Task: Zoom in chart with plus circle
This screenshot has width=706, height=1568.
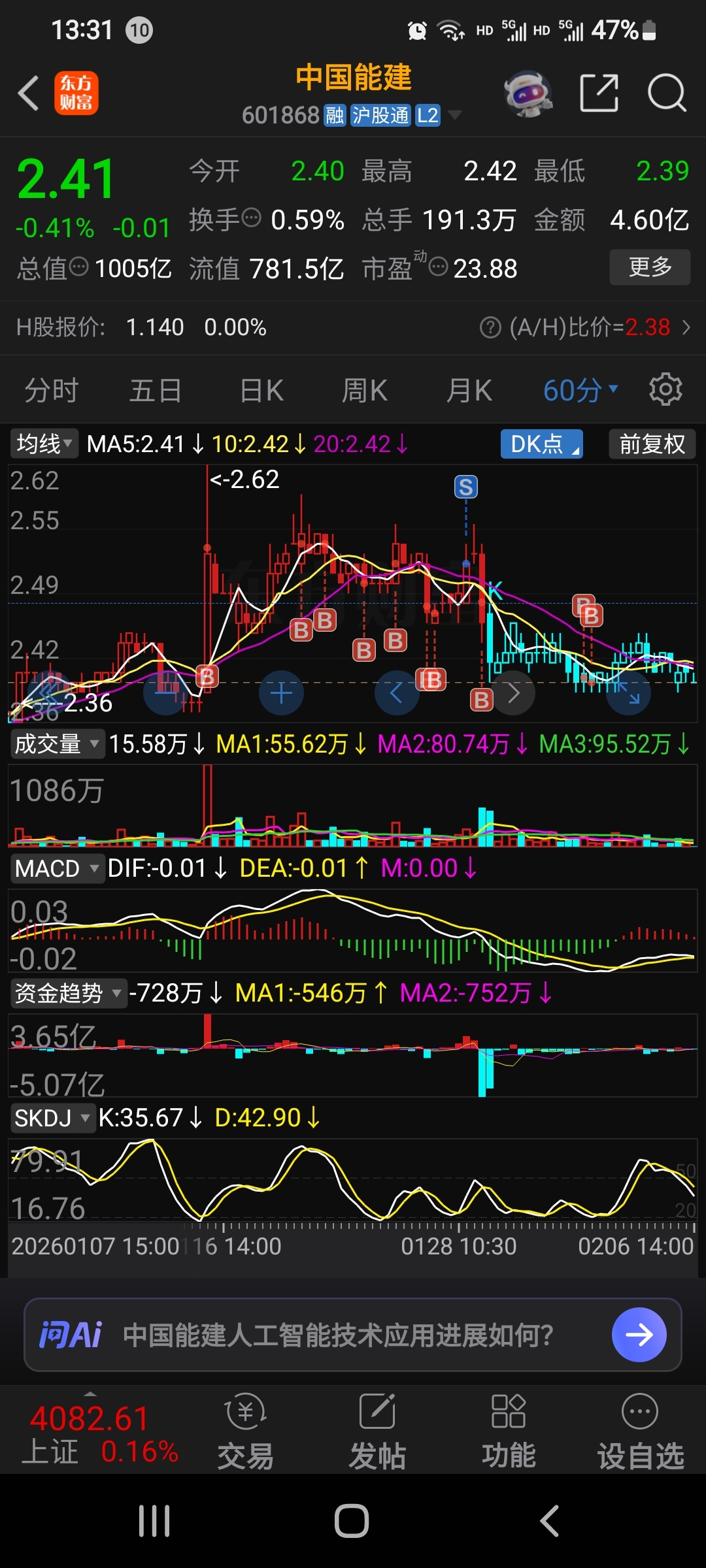Action: [281, 693]
